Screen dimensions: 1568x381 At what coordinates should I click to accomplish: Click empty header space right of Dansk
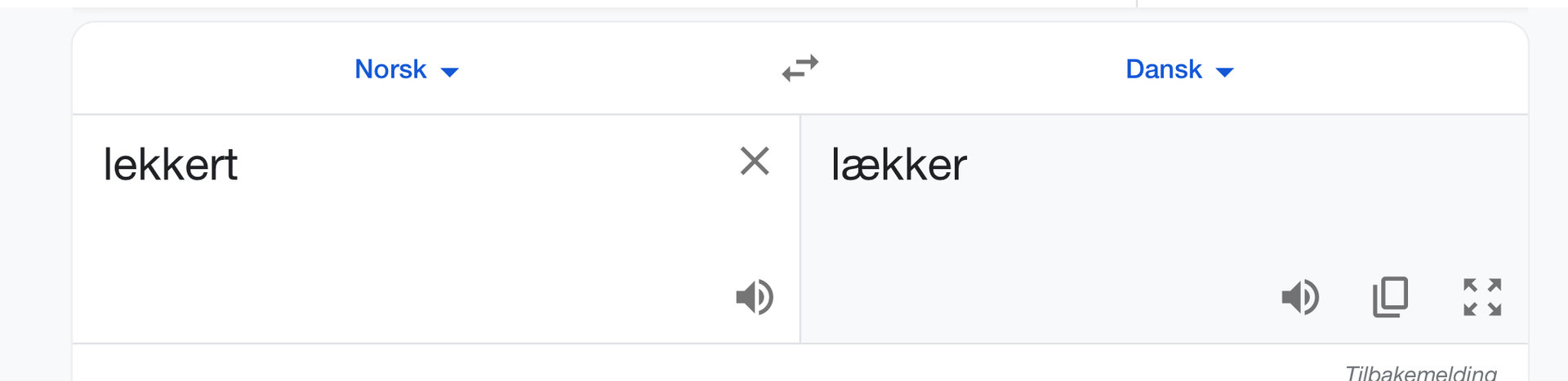click(1388, 69)
